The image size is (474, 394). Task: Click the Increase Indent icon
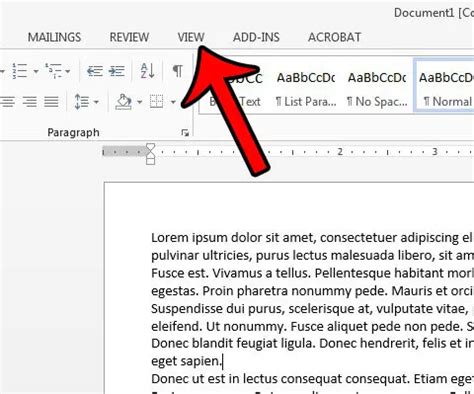click(117, 71)
